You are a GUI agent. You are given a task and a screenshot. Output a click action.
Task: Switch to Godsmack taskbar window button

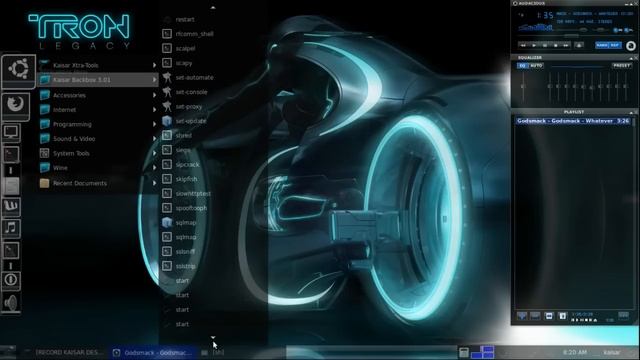pyautogui.click(x=153, y=352)
